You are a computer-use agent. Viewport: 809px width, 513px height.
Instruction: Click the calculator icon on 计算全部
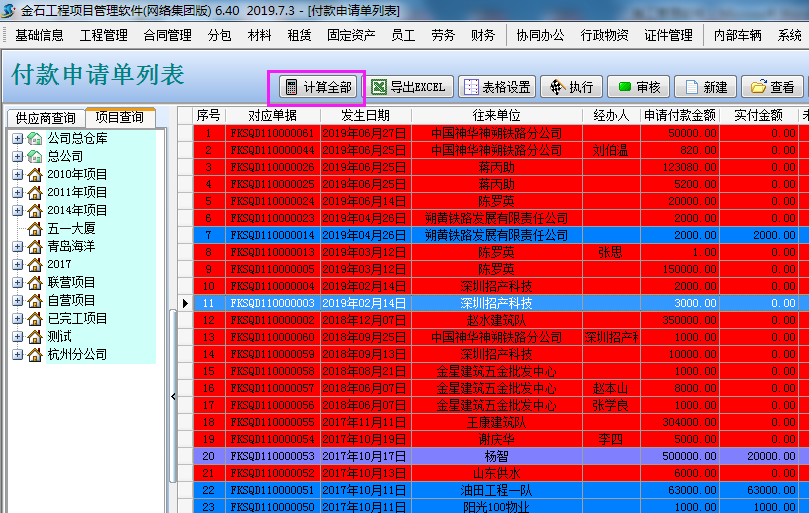pos(291,87)
